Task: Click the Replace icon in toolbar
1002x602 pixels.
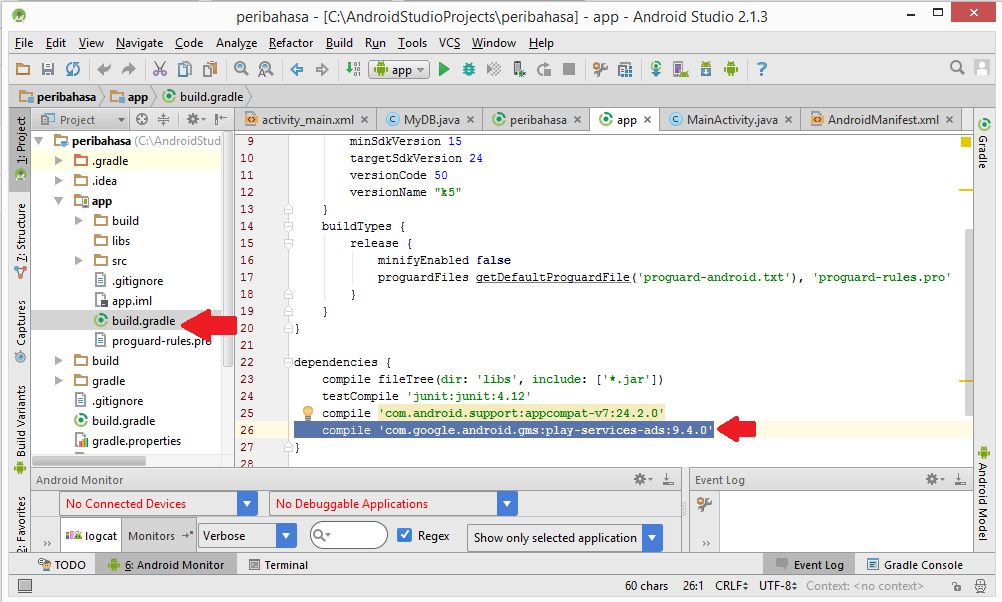Action: click(266, 69)
